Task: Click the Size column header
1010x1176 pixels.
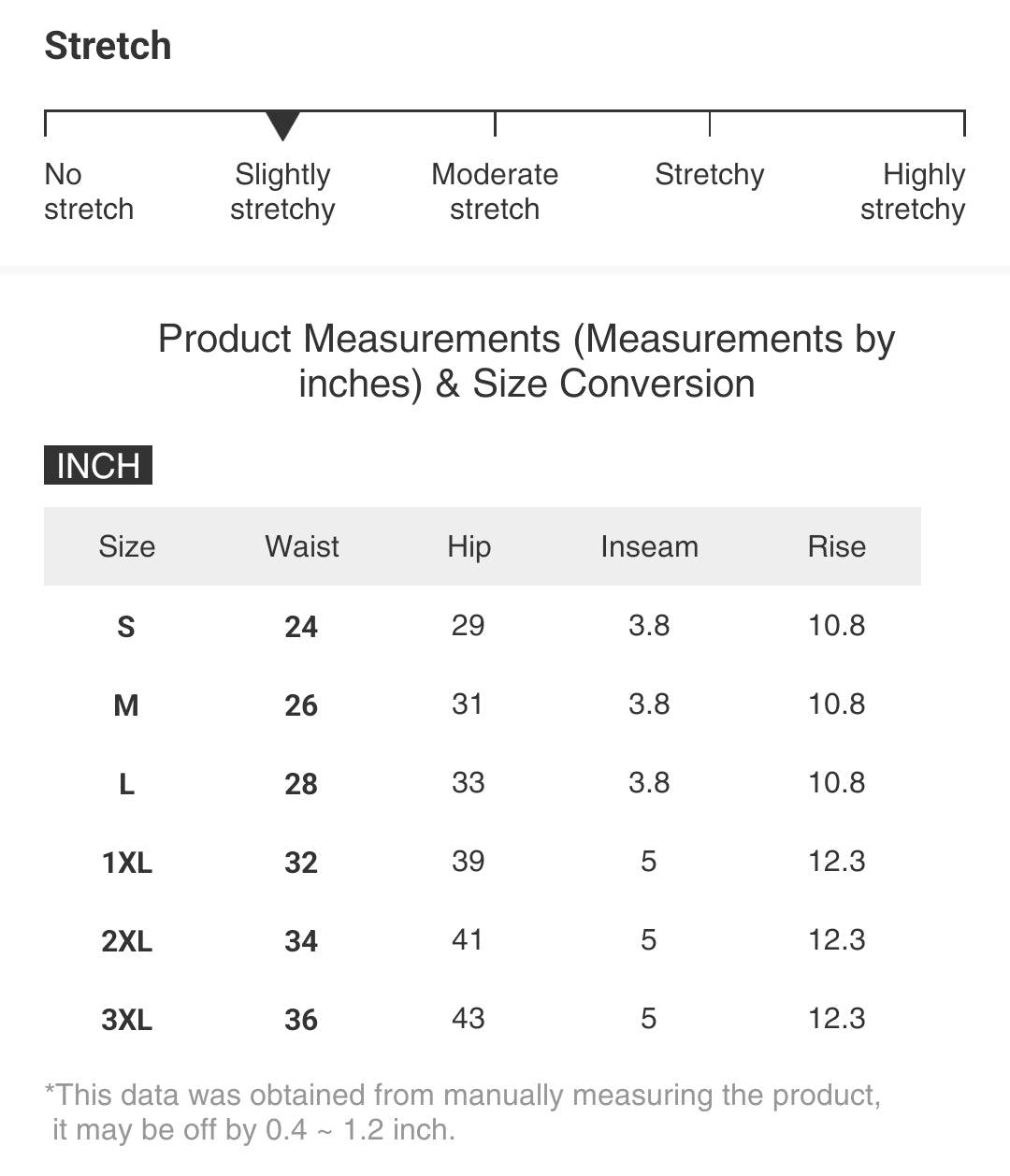Action: click(x=127, y=546)
